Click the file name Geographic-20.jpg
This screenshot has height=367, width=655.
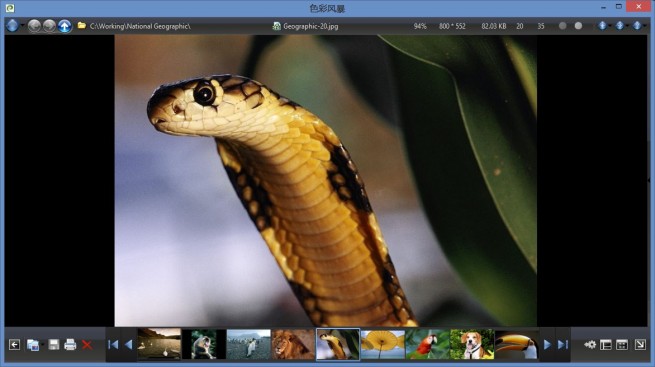click(x=311, y=26)
